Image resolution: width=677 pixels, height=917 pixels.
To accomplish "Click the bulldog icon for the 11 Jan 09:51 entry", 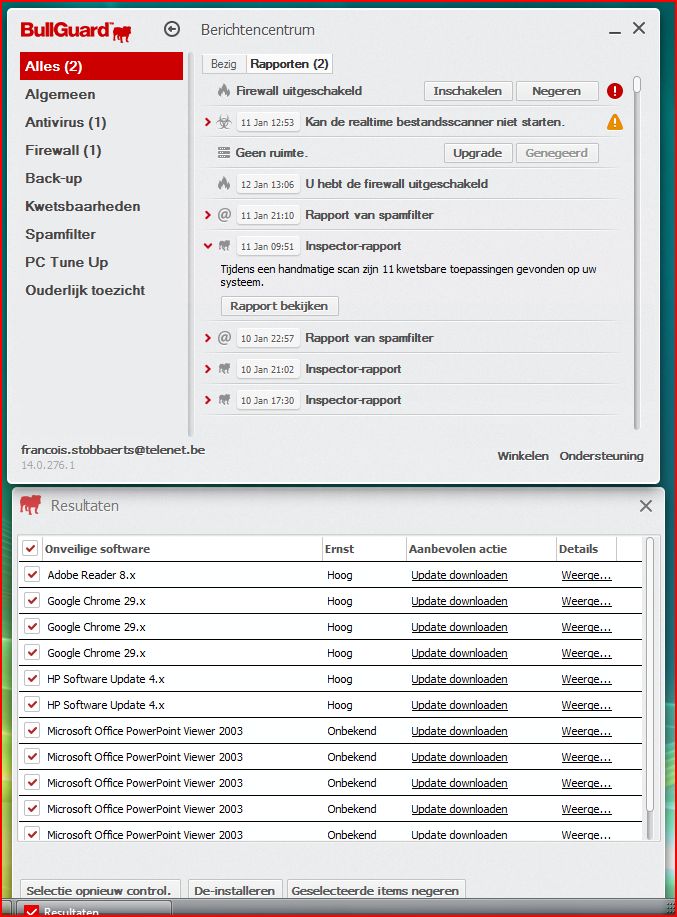I will 224,246.
